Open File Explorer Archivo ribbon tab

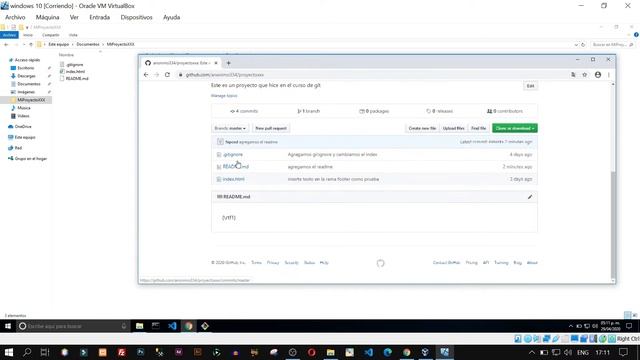pos(9,35)
